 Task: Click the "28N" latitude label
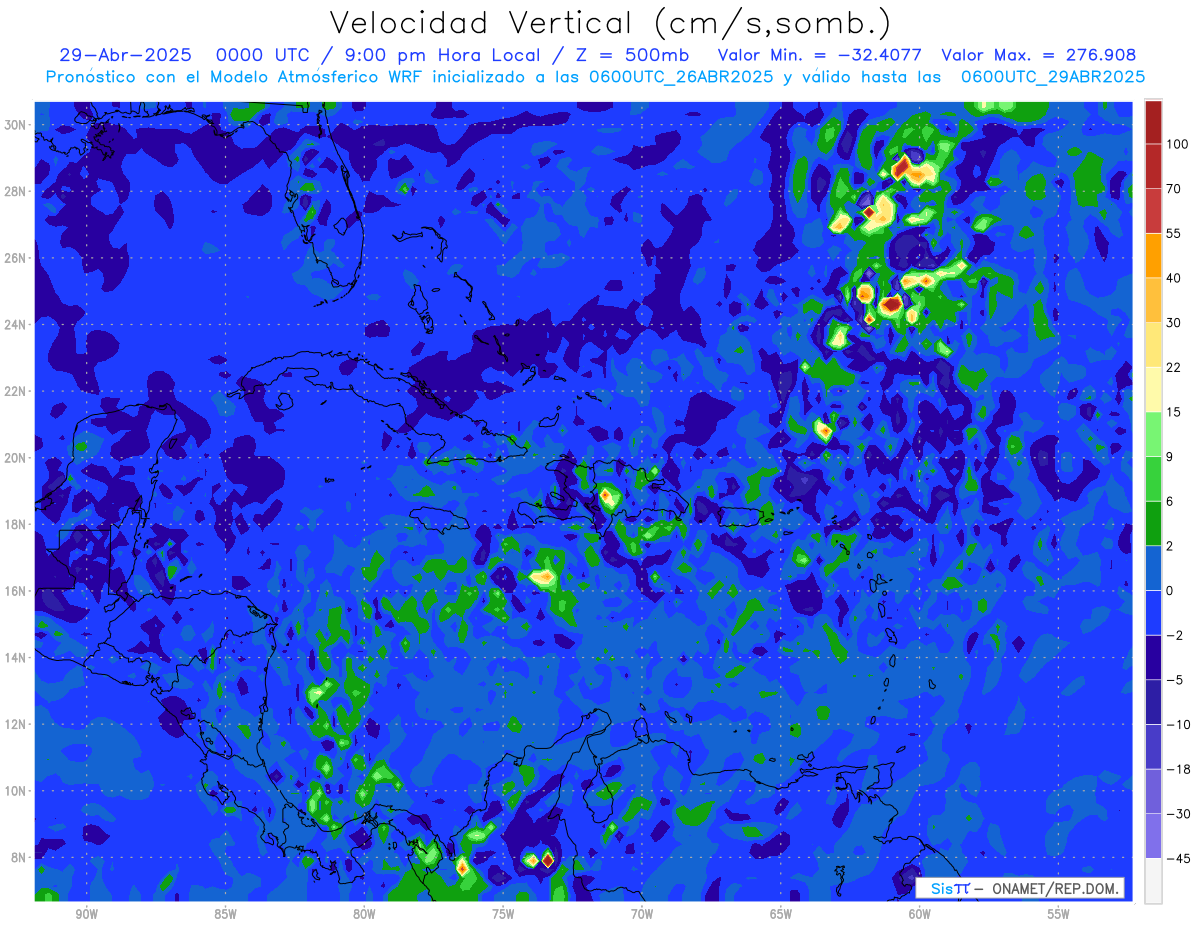(x=17, y=191)
